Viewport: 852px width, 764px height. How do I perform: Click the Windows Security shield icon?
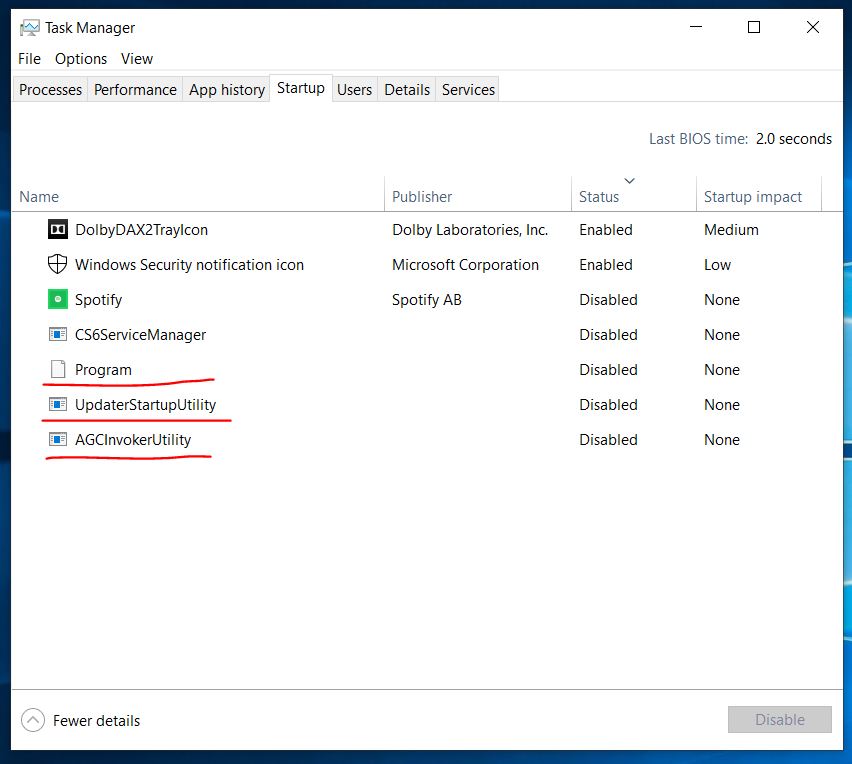click(58, 264)
